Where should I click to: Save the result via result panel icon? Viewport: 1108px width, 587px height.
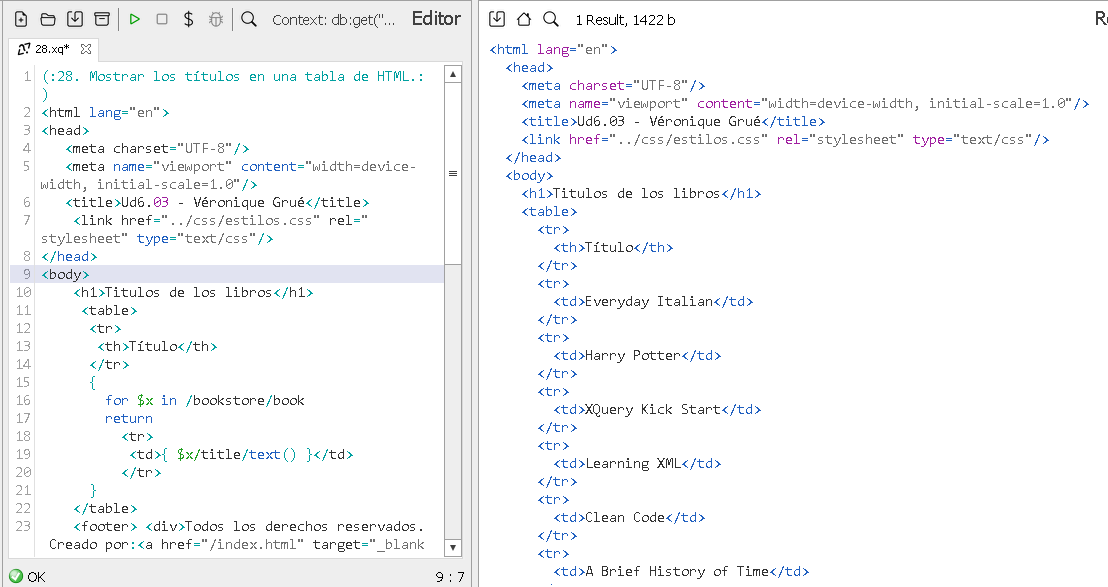(x=497, y=19)
